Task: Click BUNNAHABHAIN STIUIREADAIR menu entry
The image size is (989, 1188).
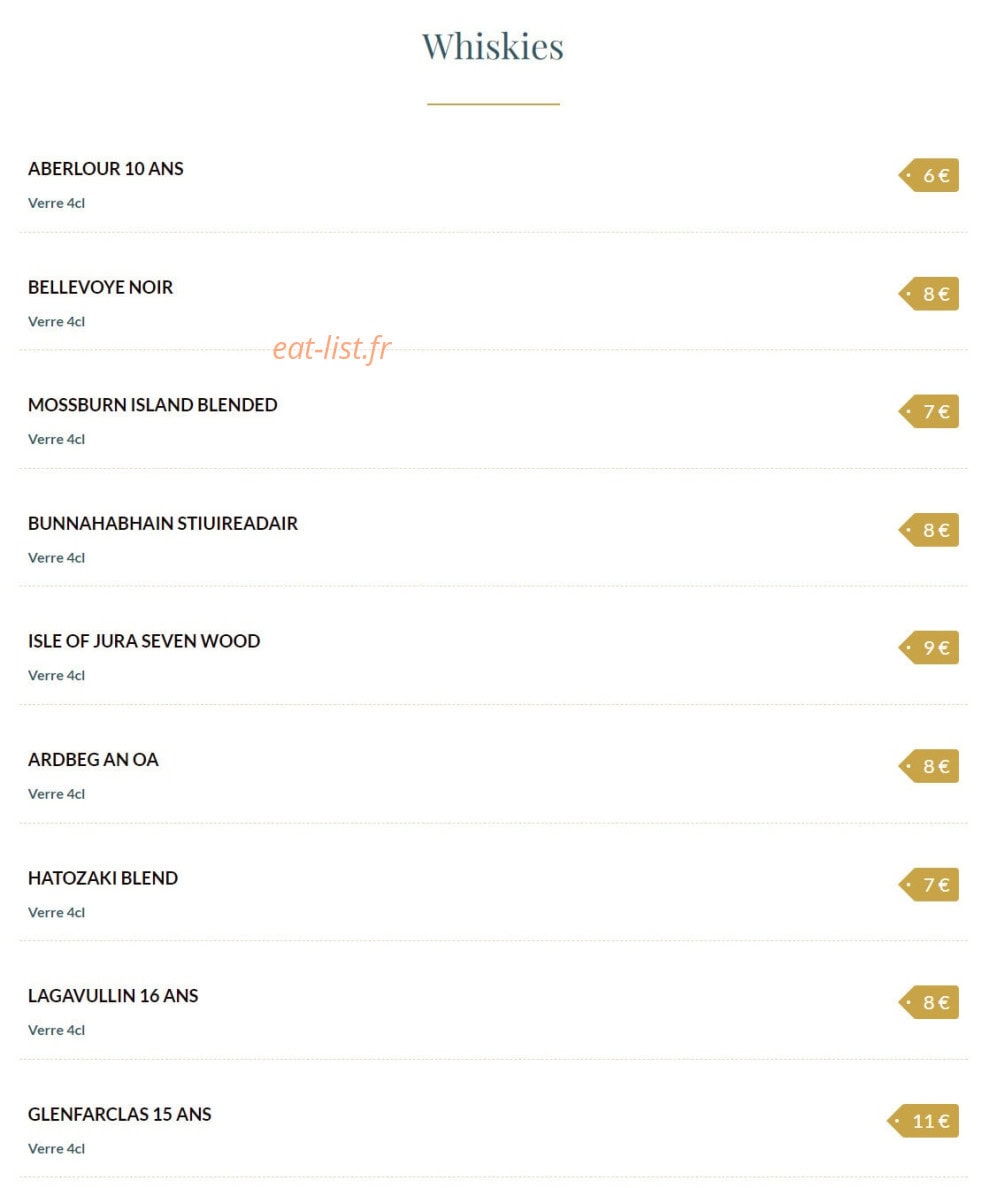Action: click(x=163, y=524)
